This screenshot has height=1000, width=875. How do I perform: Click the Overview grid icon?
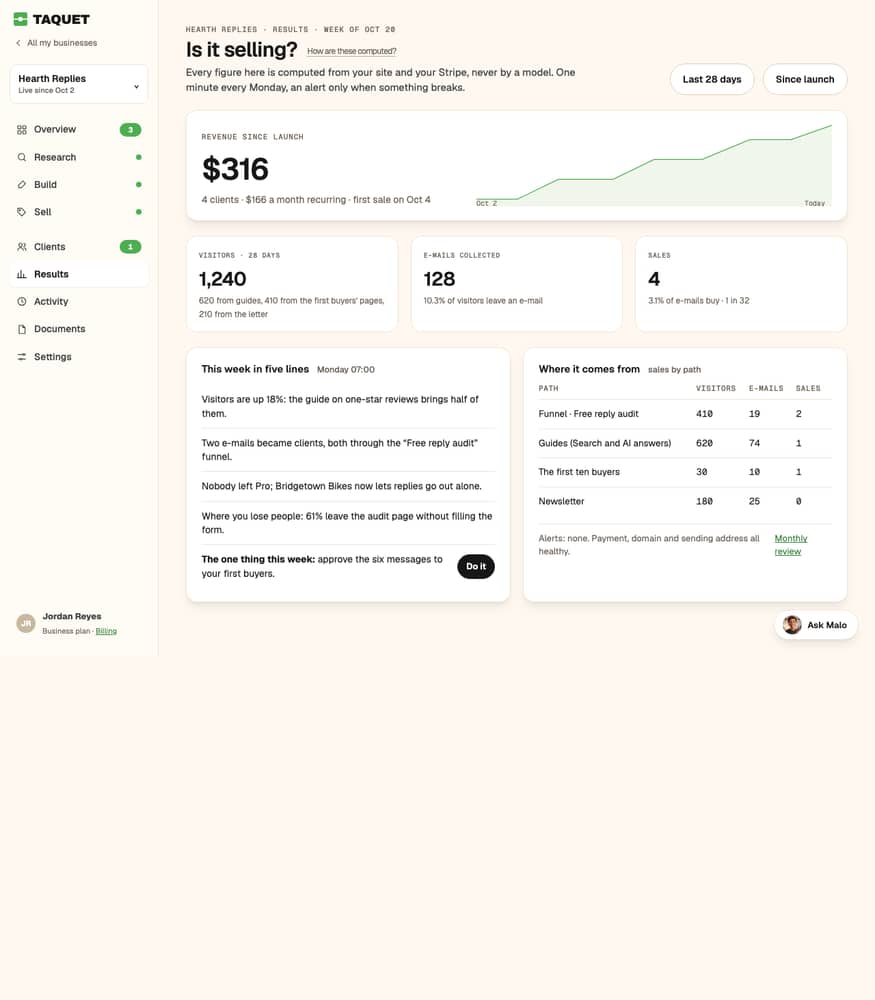coord(22,129)
